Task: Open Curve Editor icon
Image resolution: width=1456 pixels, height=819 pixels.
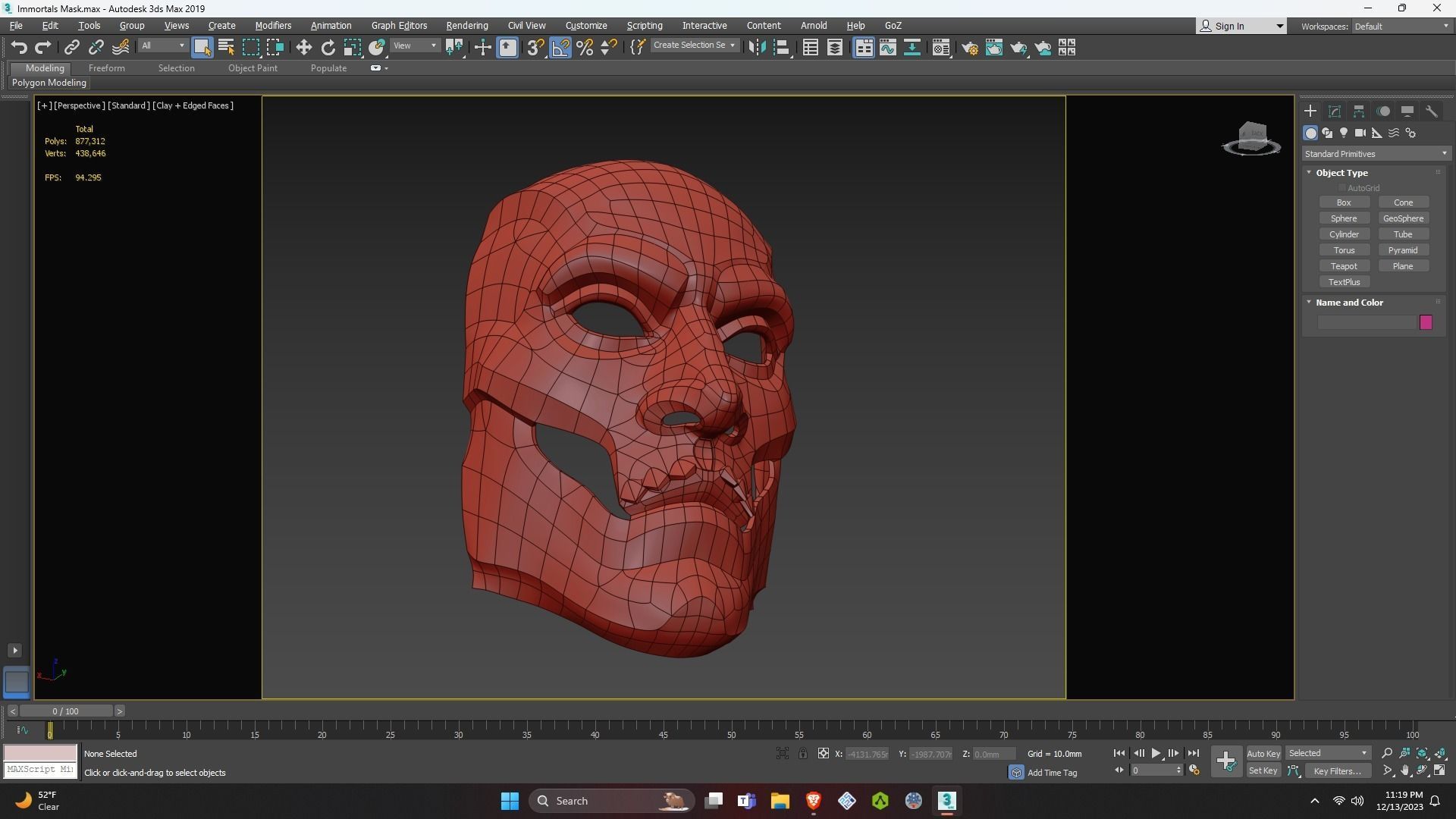Action: click(888, 48)
